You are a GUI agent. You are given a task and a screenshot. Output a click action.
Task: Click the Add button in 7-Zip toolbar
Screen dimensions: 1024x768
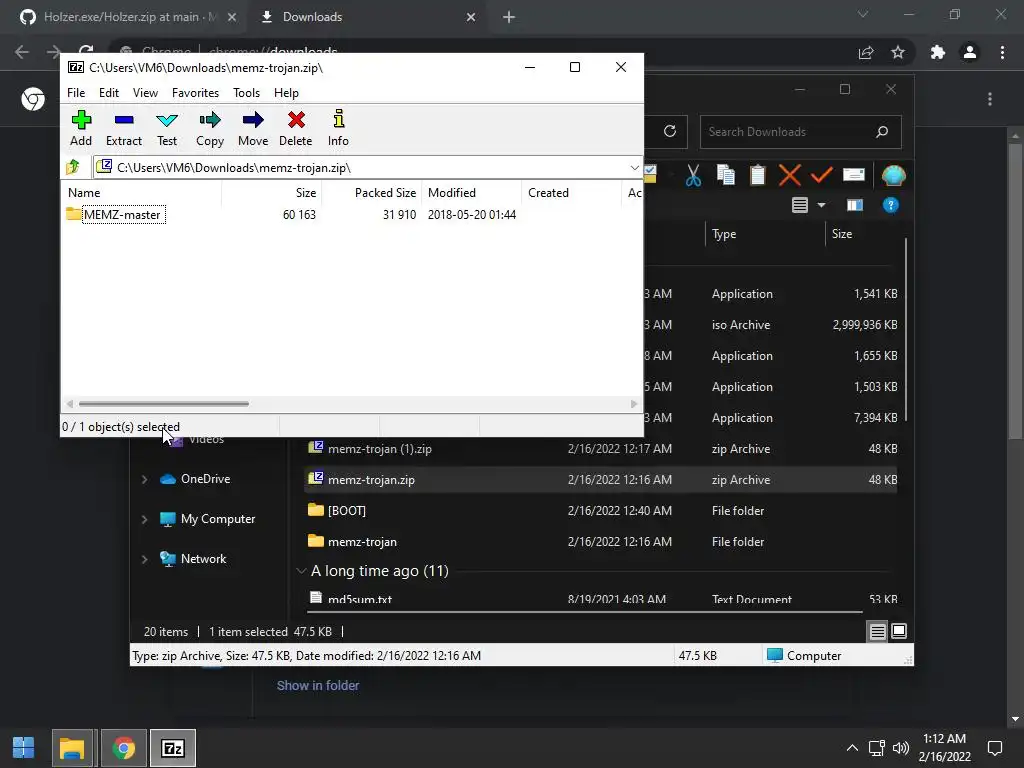[x=81, y=129]
